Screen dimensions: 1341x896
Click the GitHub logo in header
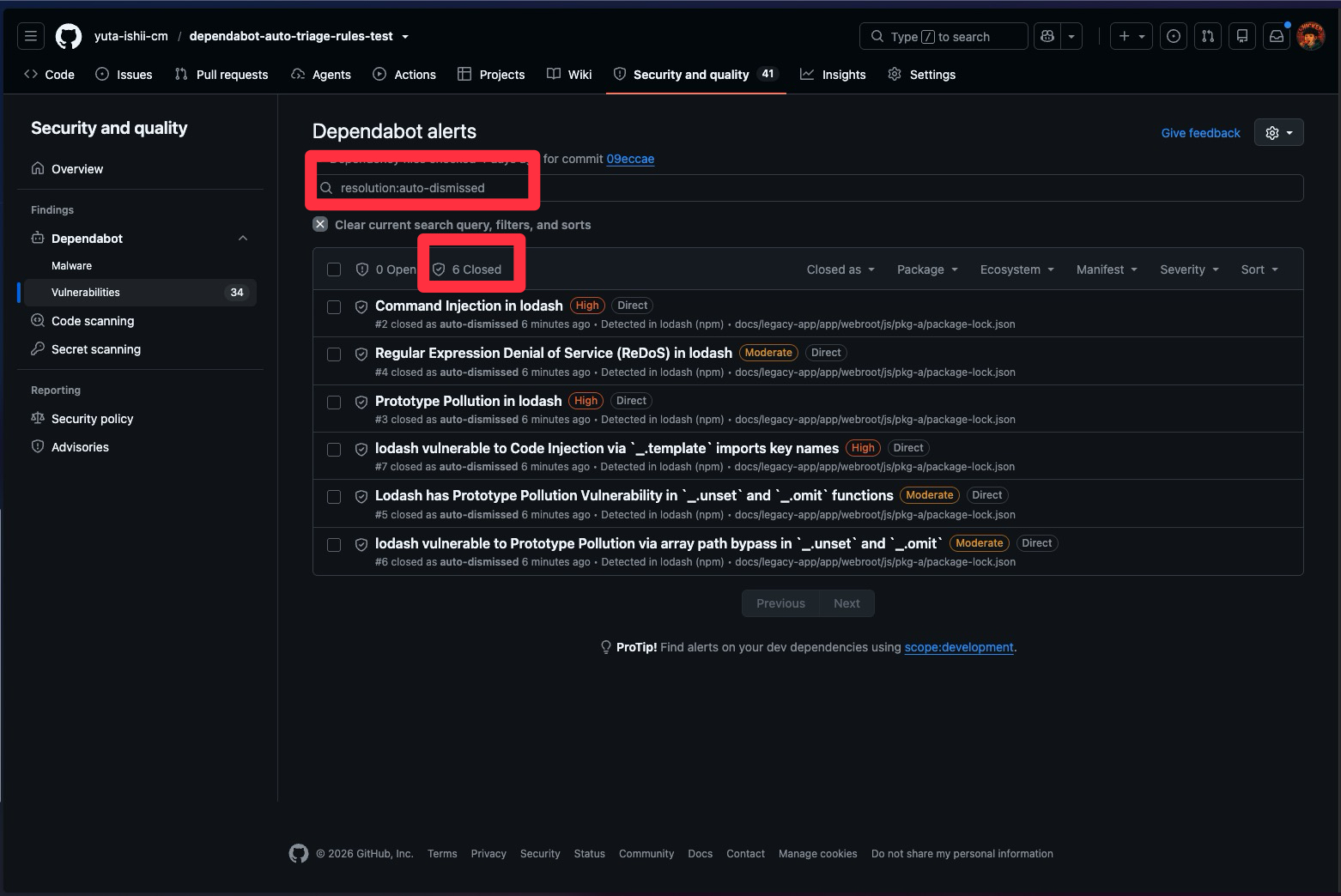click(x=69, y=36)
